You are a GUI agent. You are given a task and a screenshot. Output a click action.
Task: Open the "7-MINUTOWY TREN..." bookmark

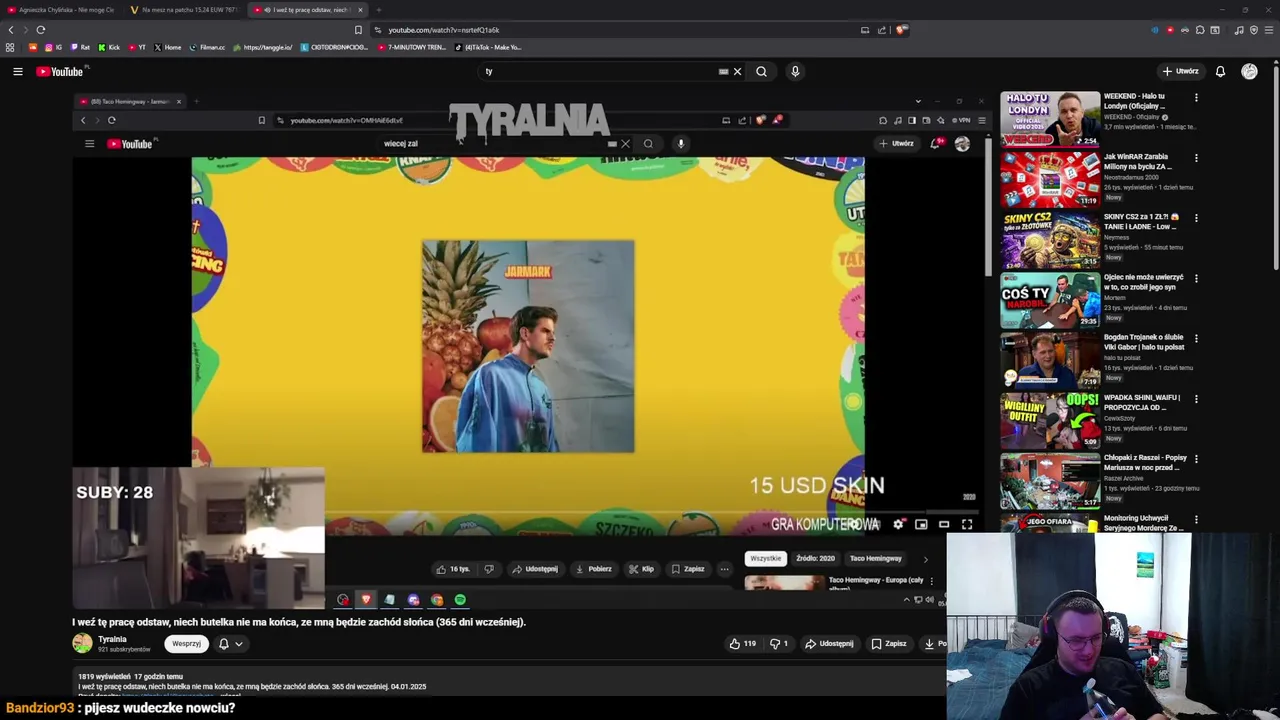pyautogui.click(x=412, y=47)
